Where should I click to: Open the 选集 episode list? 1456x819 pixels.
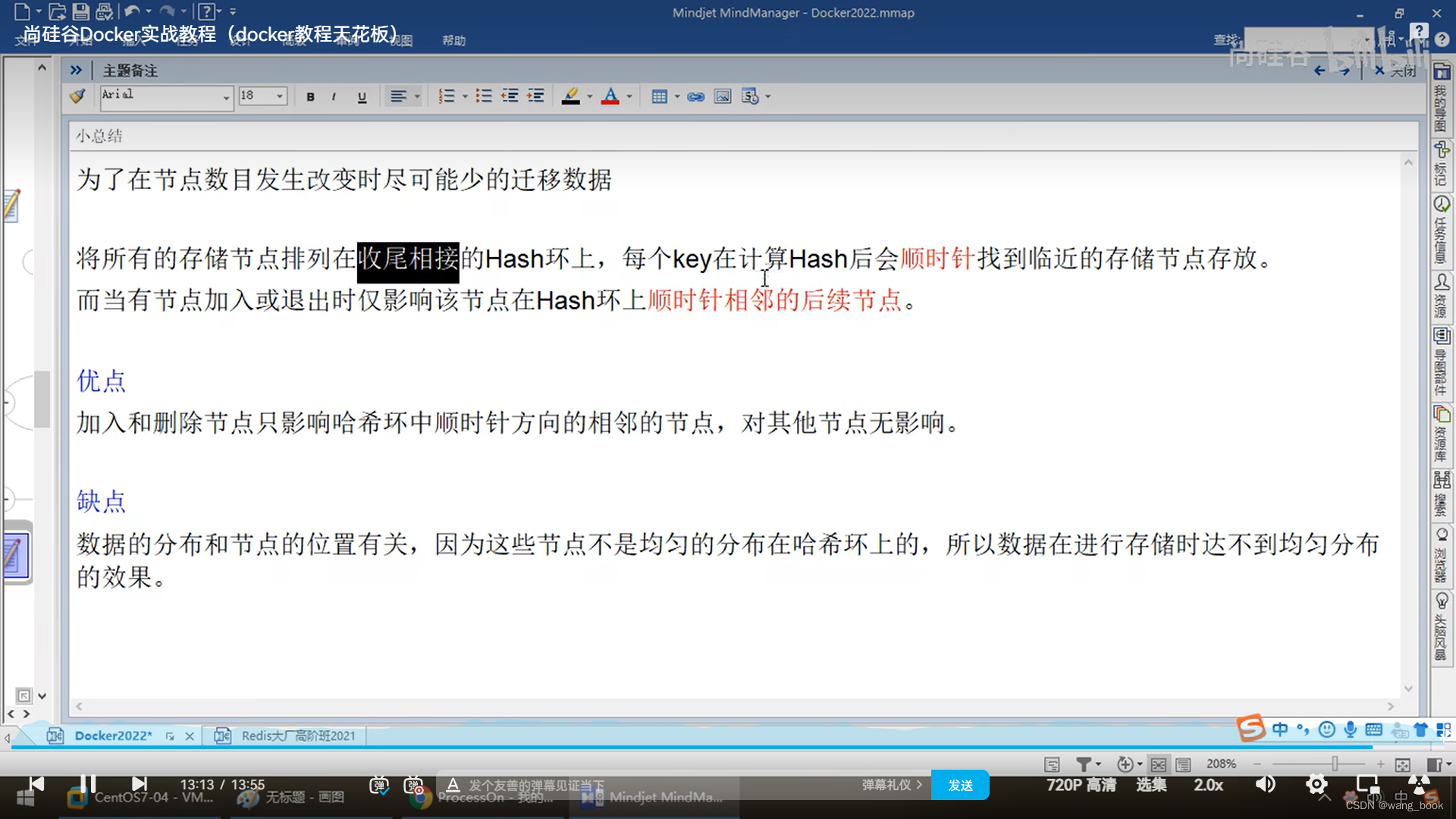[1151, 785]
